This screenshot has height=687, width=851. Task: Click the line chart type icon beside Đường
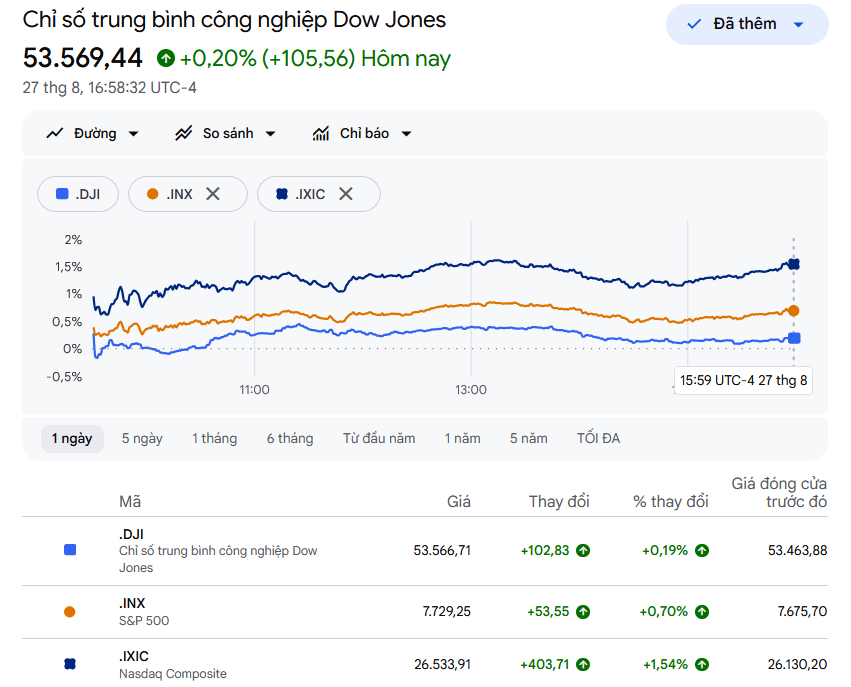[55, 133]
